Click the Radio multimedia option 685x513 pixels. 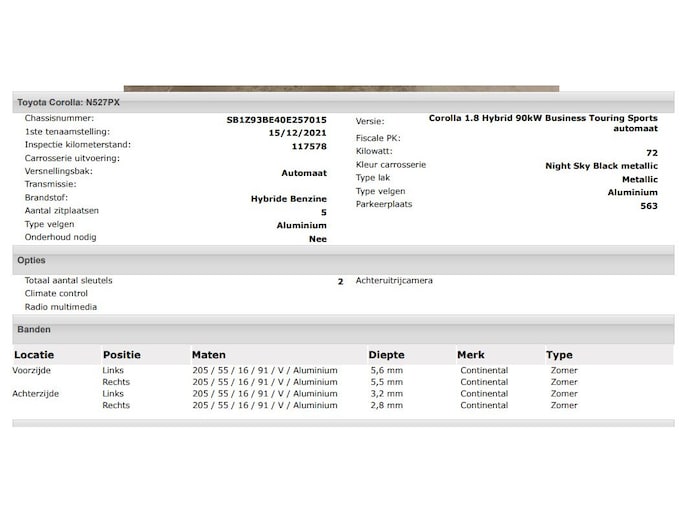(61, 307)
